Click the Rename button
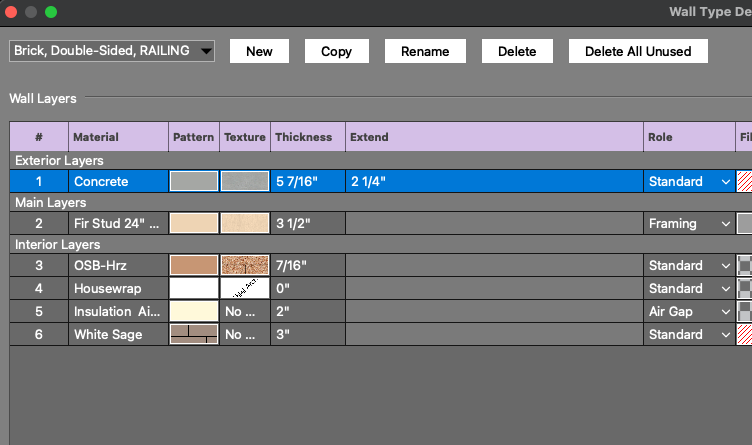Viewport: 752px width, 445px height. (x=425, y=51)
